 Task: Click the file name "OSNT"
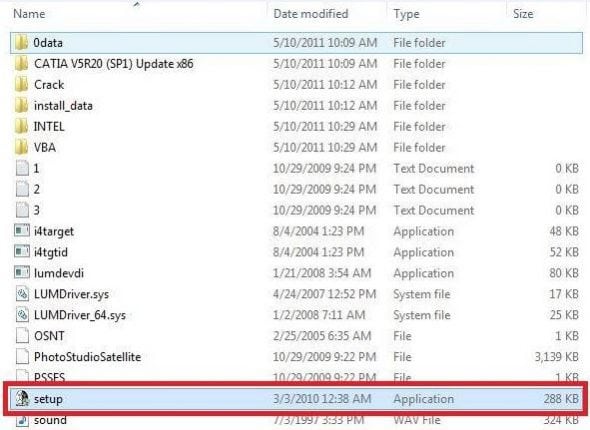pyautogui.click(x=49, y=336)
